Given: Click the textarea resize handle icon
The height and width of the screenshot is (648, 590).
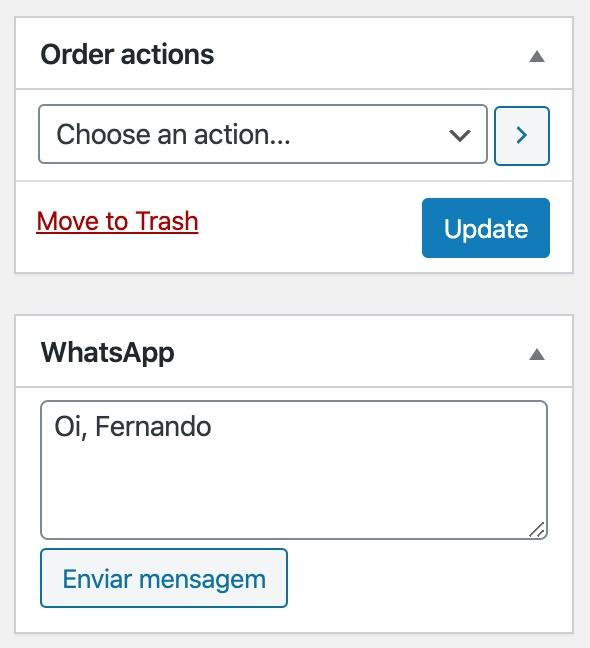Looking at the screenshot, I should click(537, 530).
